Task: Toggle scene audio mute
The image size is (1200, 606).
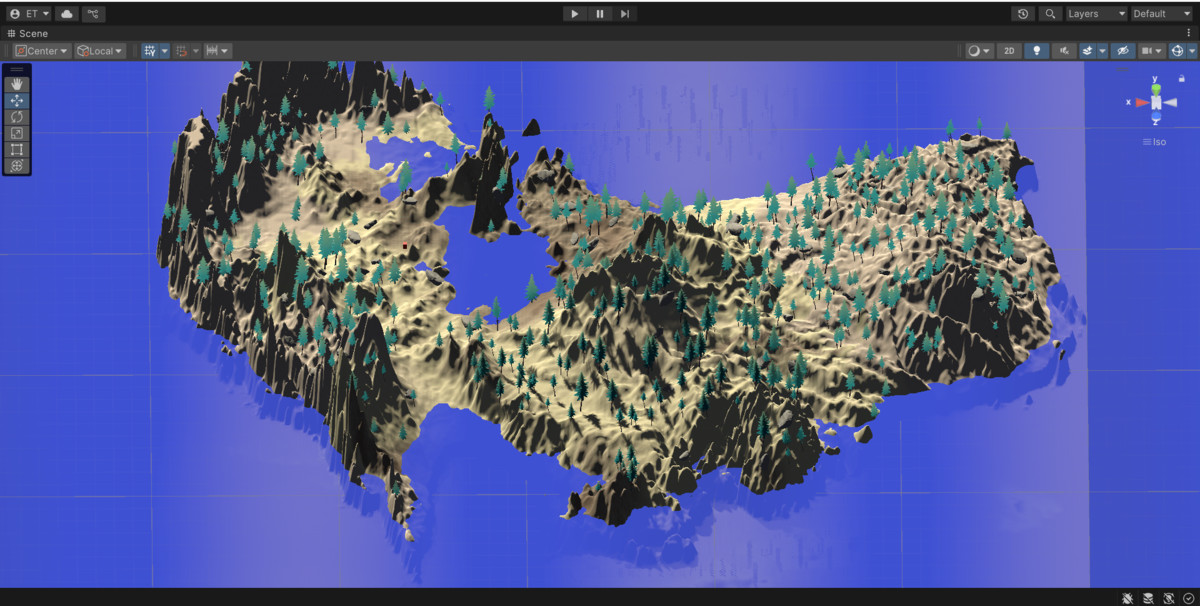Action: [1064, 51]
